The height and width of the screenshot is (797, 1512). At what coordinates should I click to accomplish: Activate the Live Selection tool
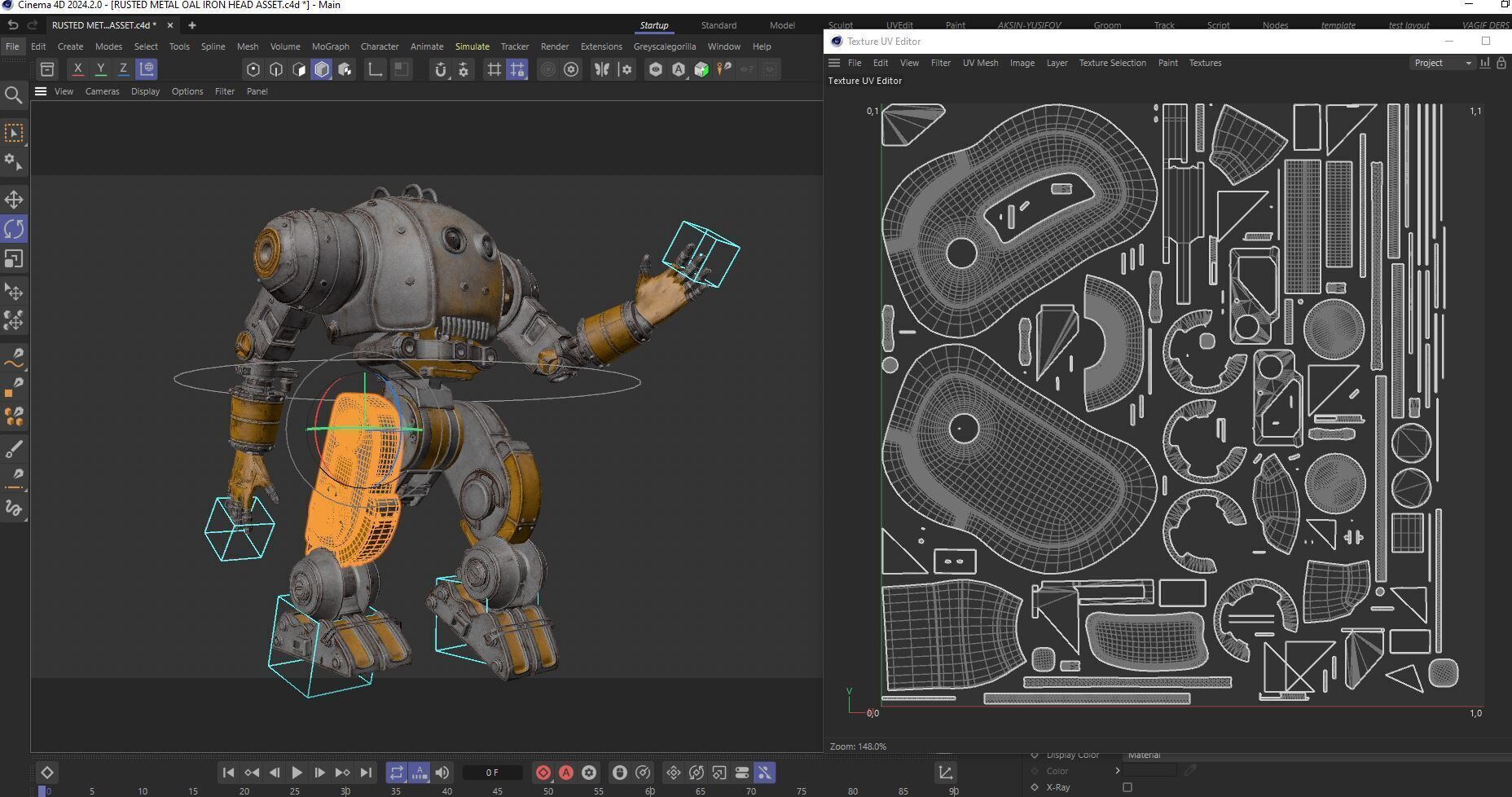14,133
